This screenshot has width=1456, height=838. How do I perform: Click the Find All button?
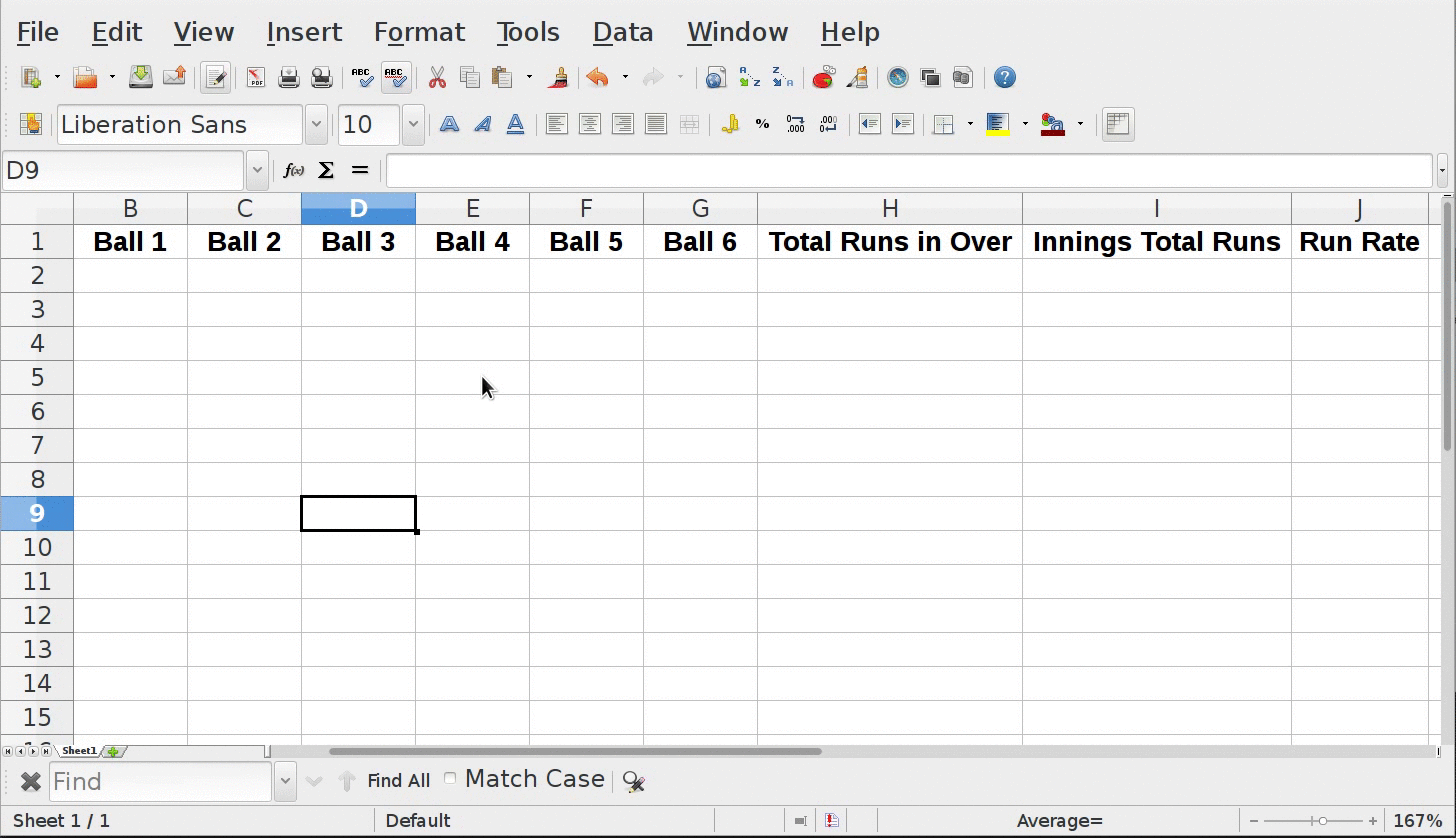[398, 781]
